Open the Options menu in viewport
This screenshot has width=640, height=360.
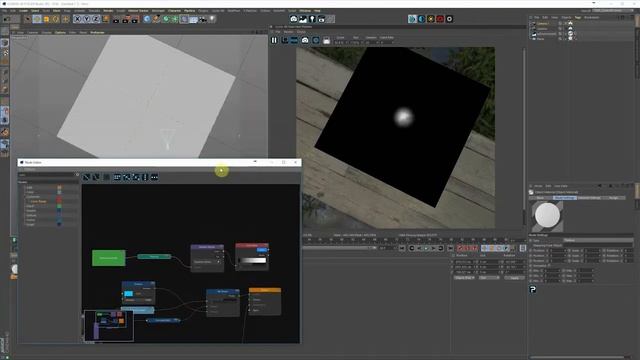[60, 32]
